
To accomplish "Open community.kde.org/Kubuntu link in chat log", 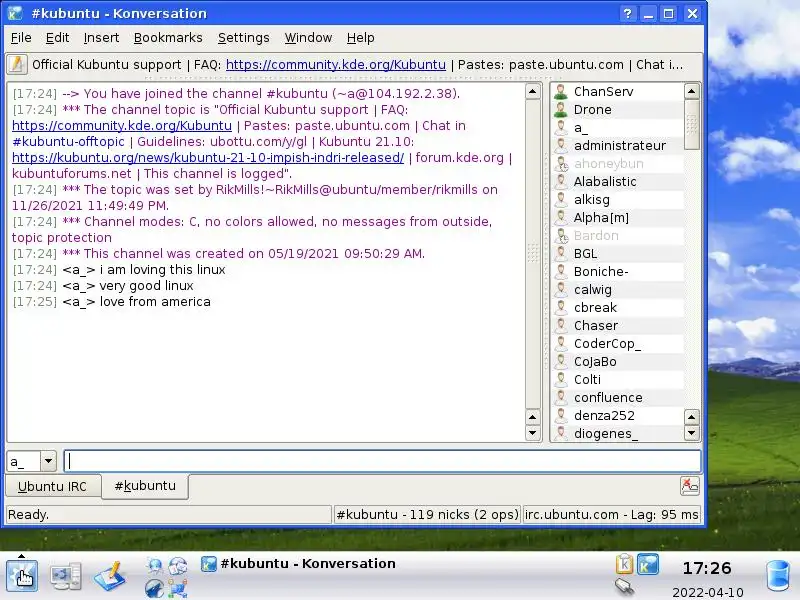I will click(122, 126).
